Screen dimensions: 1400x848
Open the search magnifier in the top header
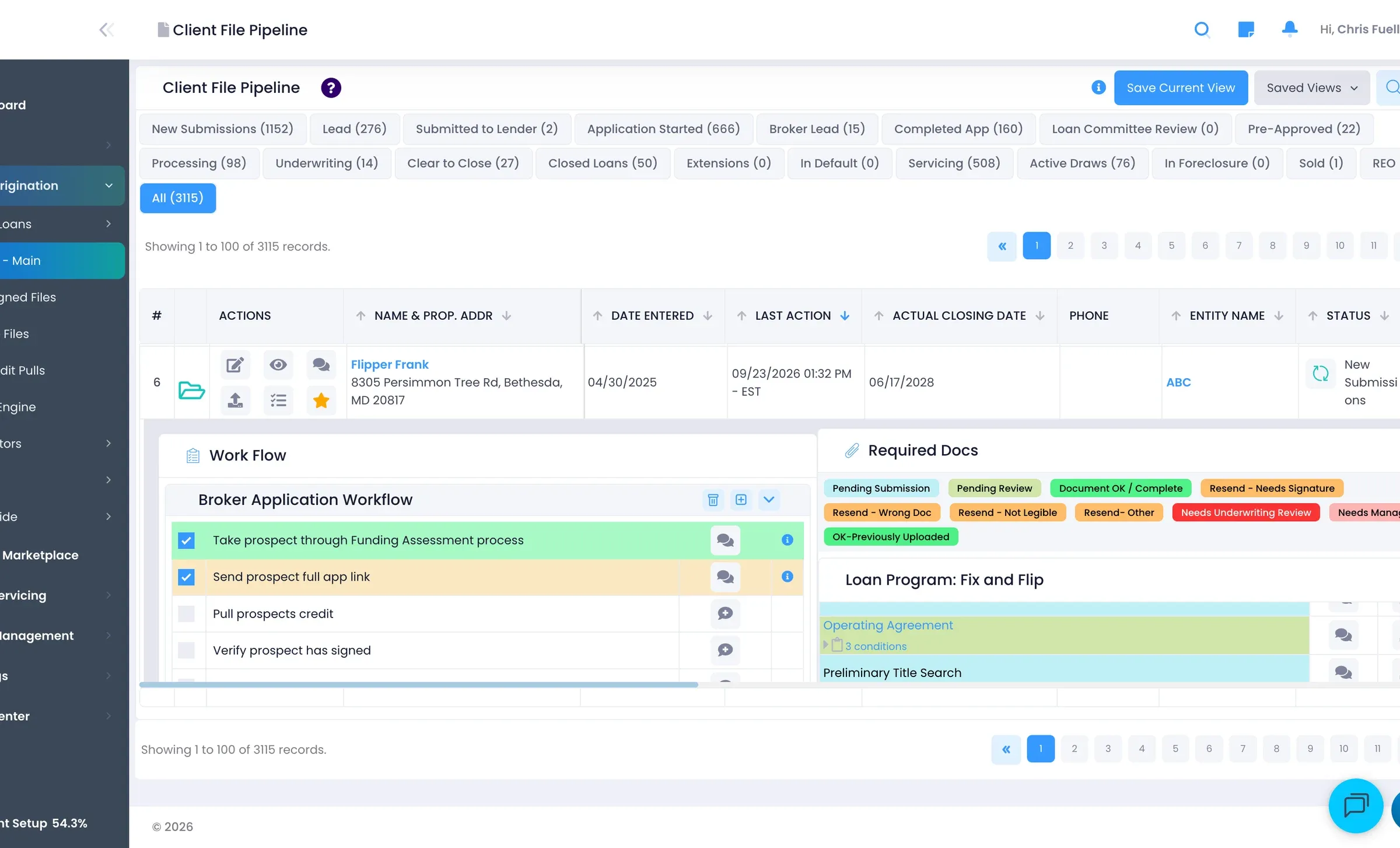[x=1202, y=29]
